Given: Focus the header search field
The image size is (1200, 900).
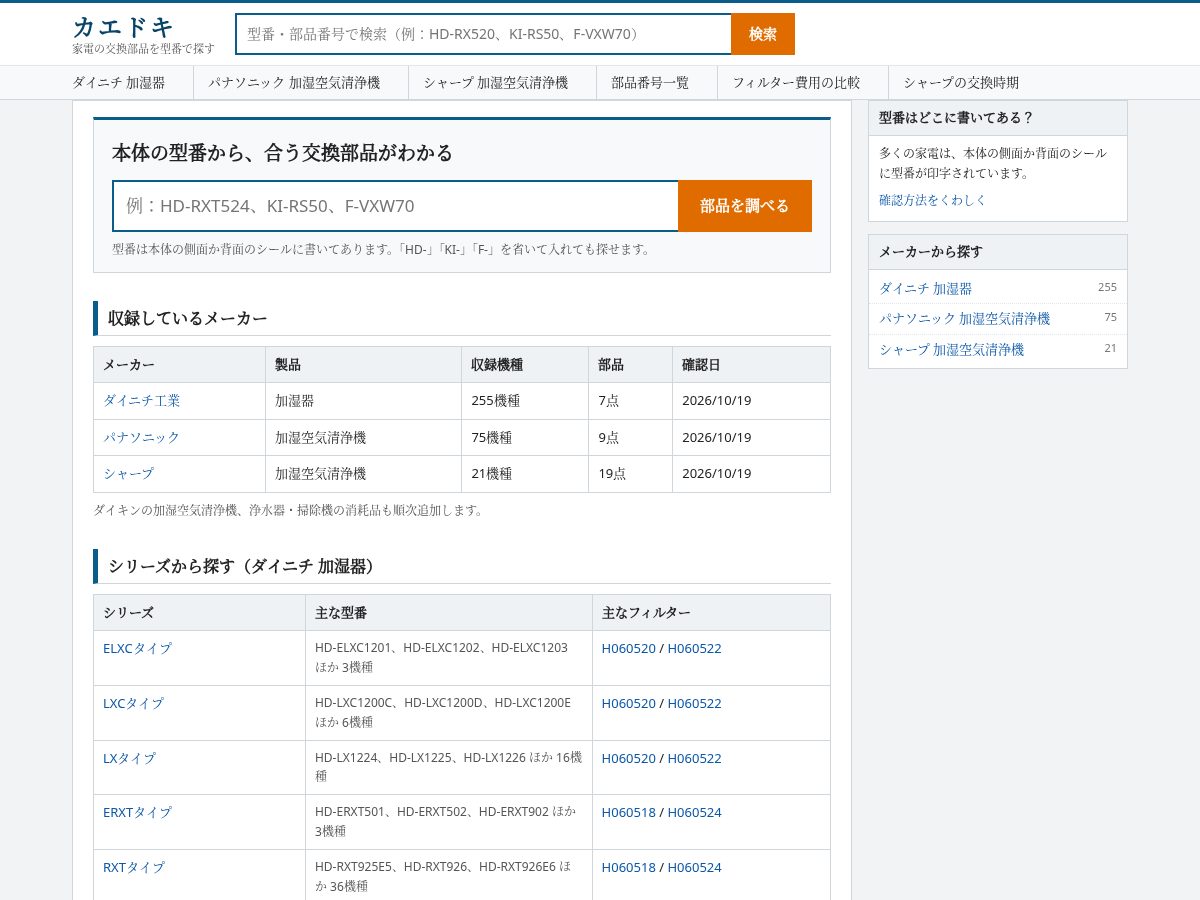Looking at the screenshot, I should 484,34.
